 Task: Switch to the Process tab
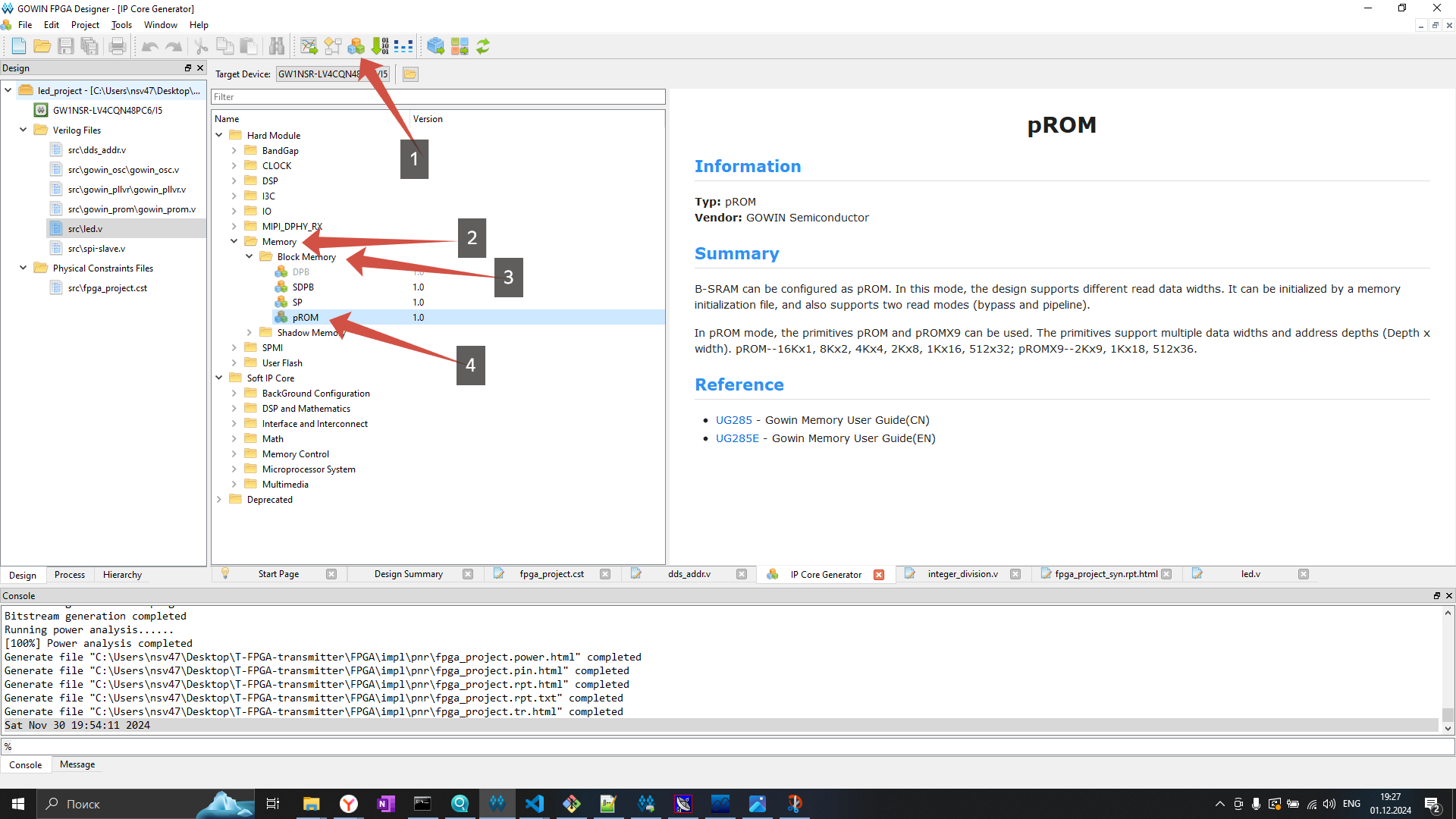[69, 574]
